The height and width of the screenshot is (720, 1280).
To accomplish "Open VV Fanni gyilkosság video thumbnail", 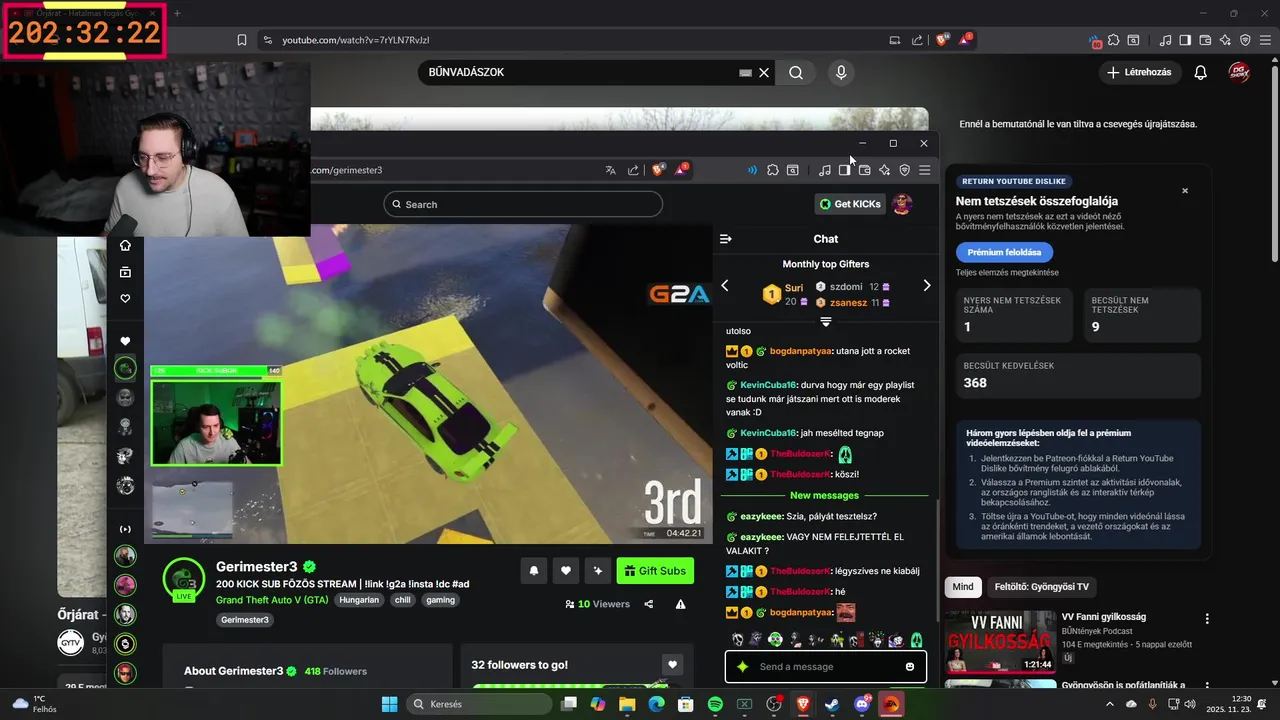I will point(1000,641).
